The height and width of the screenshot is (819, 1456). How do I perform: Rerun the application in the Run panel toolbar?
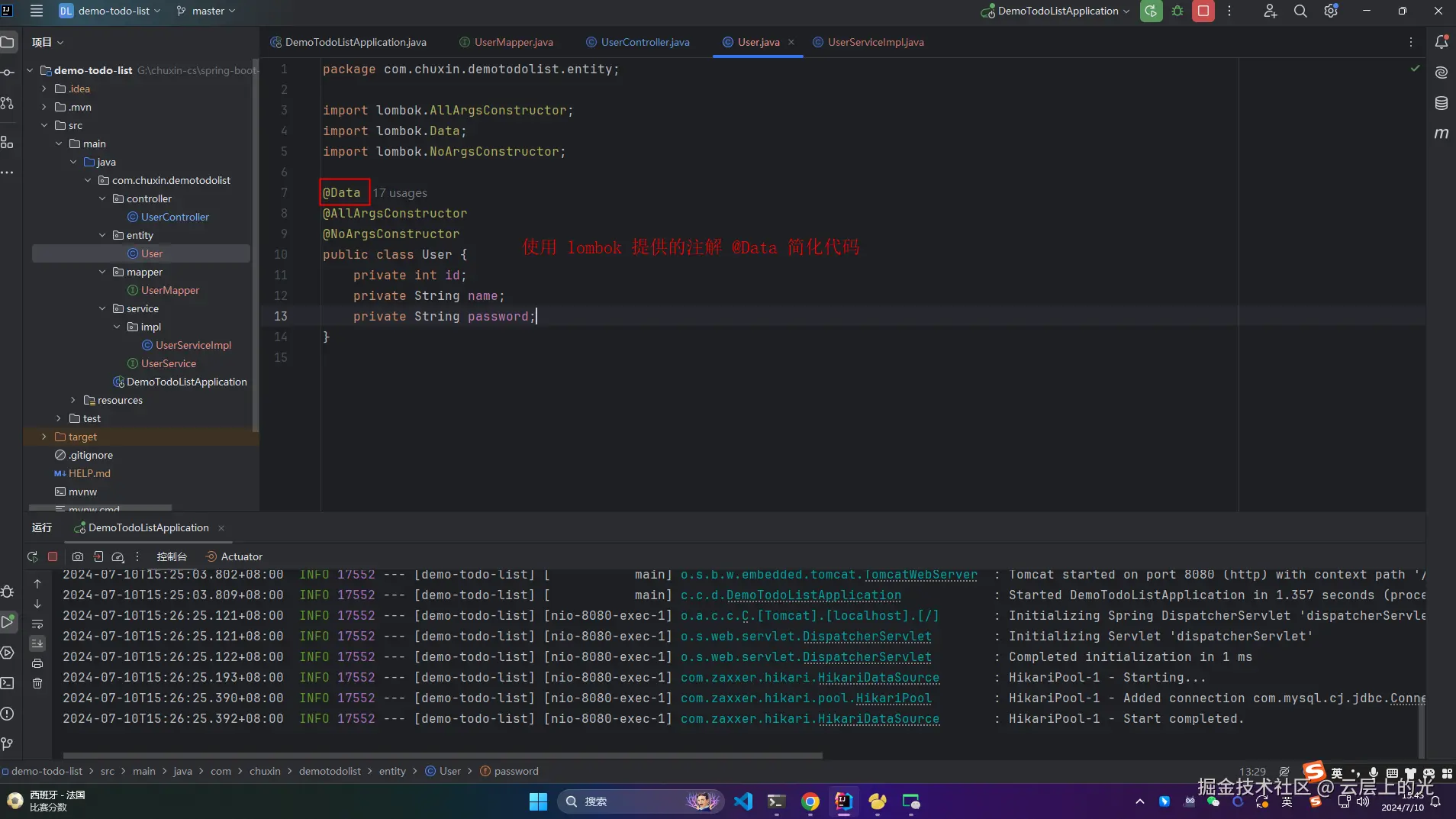[32, 557]
